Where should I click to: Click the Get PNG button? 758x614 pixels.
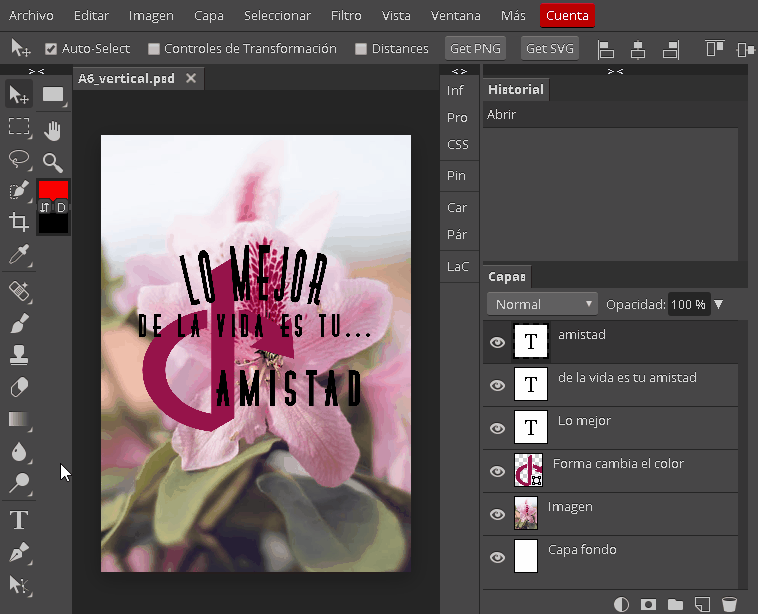click(475, 48)
